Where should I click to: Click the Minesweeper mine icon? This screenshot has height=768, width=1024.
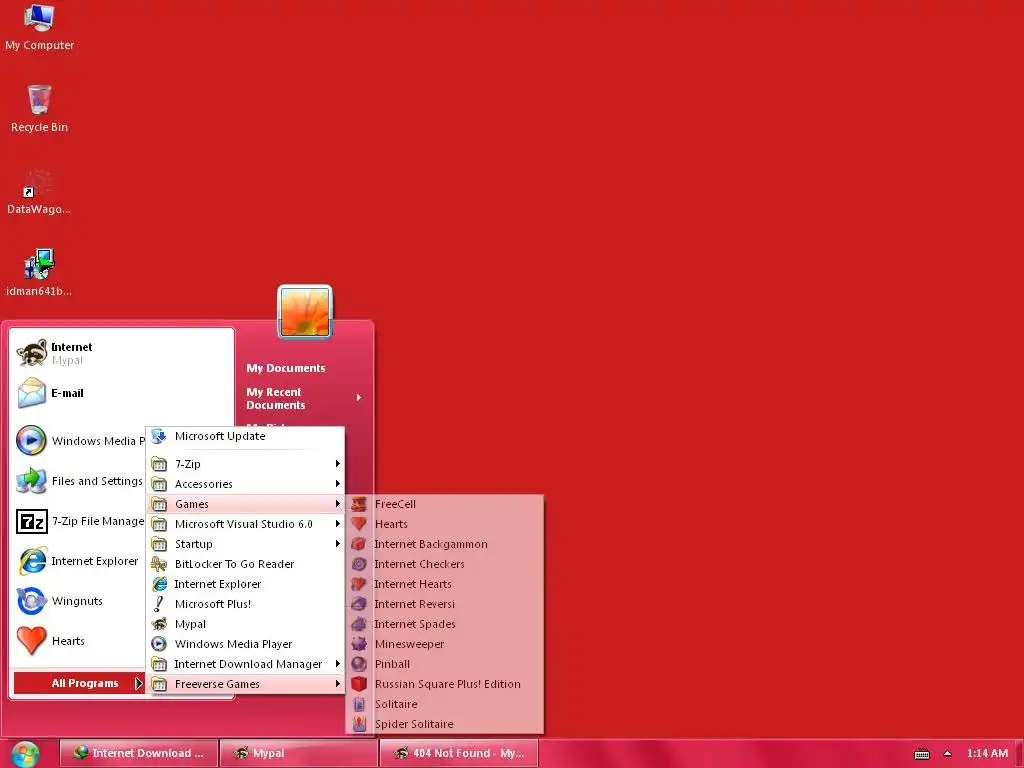359,644
